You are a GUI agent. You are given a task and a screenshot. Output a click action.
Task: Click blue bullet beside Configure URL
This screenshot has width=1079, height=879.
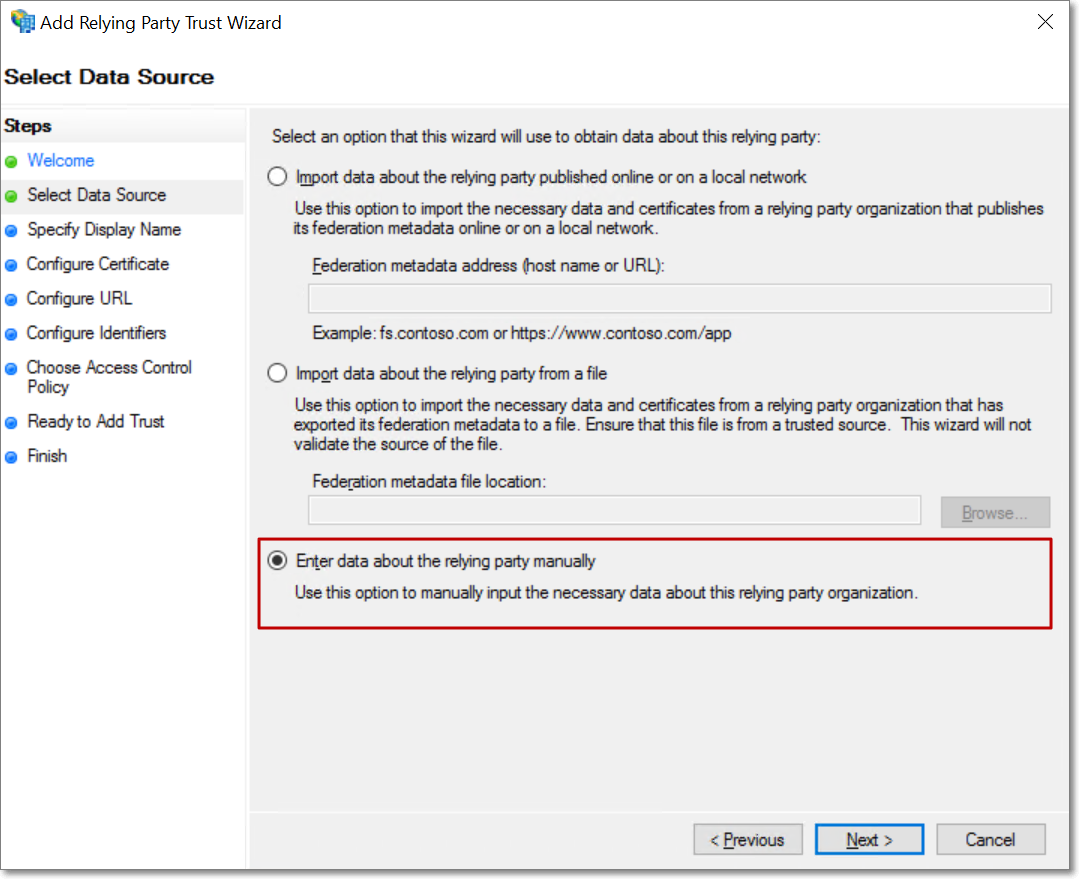click(x=12, y=300)
